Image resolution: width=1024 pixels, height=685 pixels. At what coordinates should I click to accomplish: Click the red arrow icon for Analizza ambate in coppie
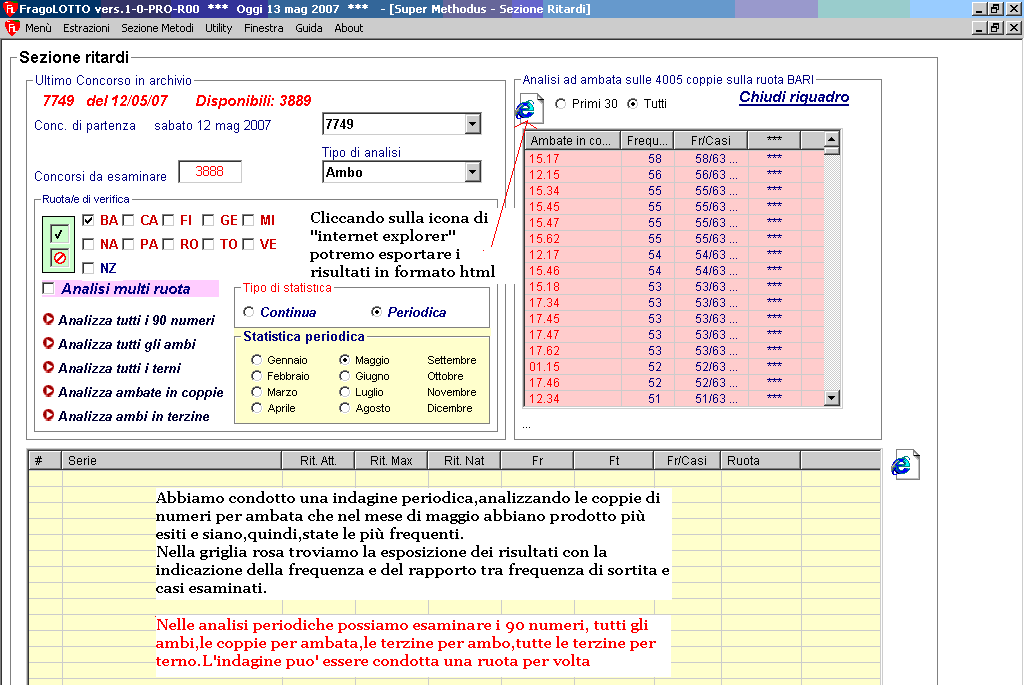[x=48, y=392]
